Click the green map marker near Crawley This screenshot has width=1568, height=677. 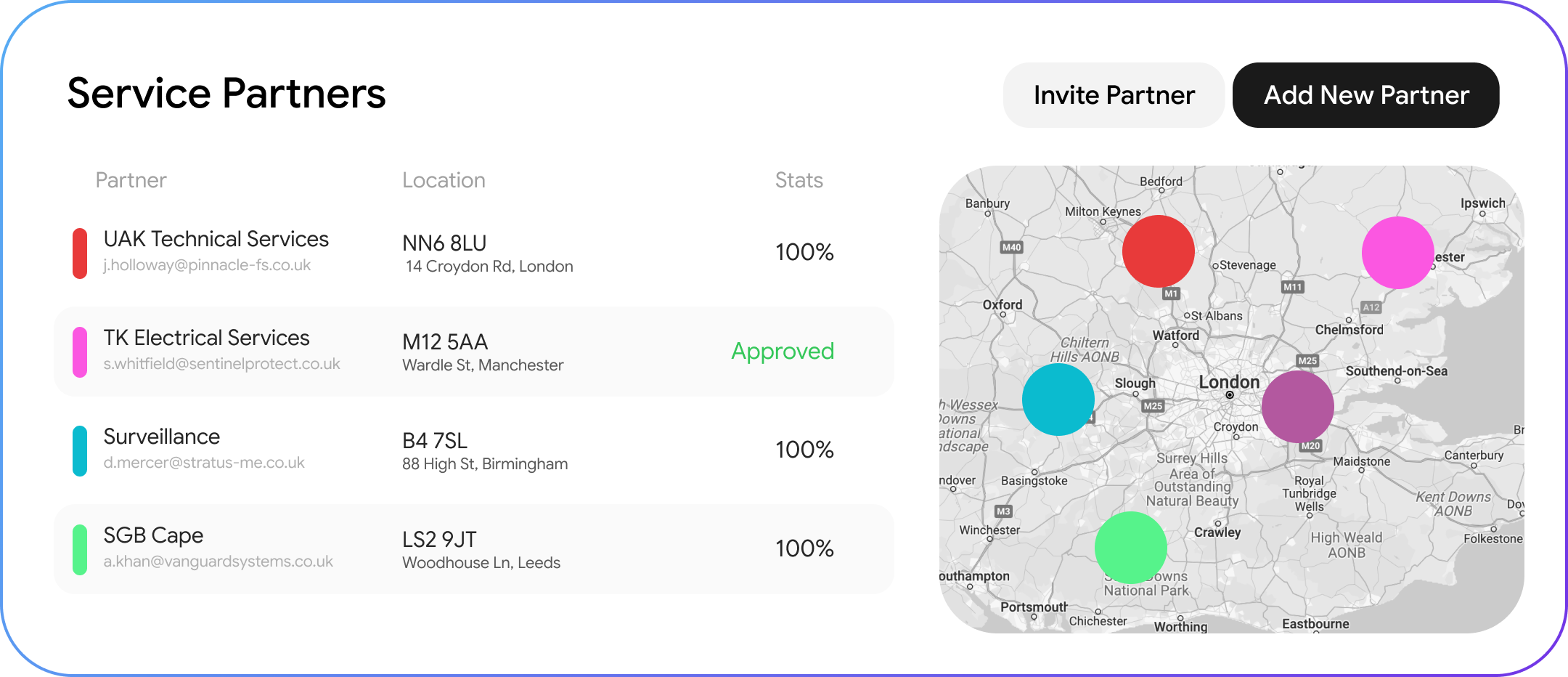tap(1131, 548)
